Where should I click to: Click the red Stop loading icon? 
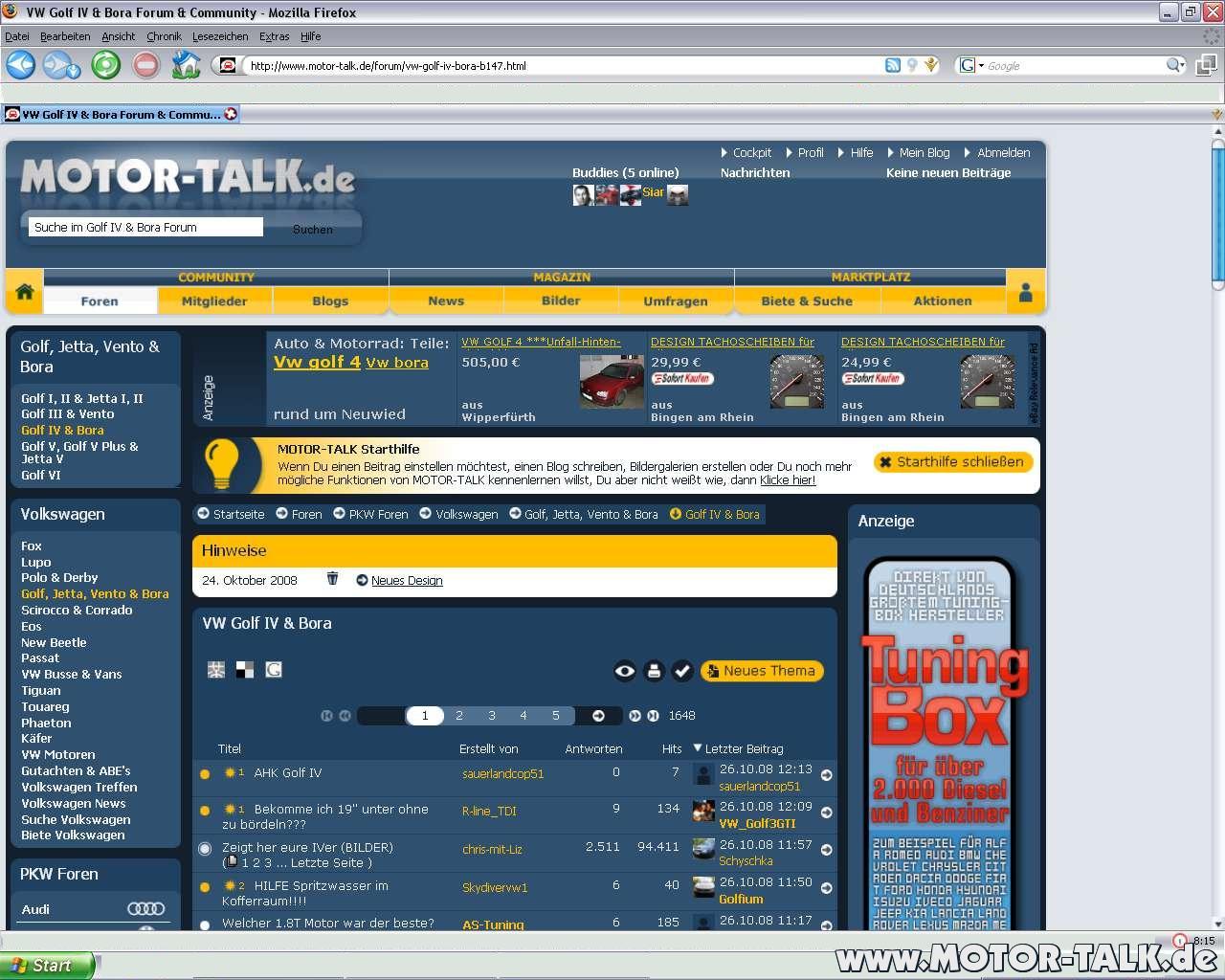coord(145,65)
